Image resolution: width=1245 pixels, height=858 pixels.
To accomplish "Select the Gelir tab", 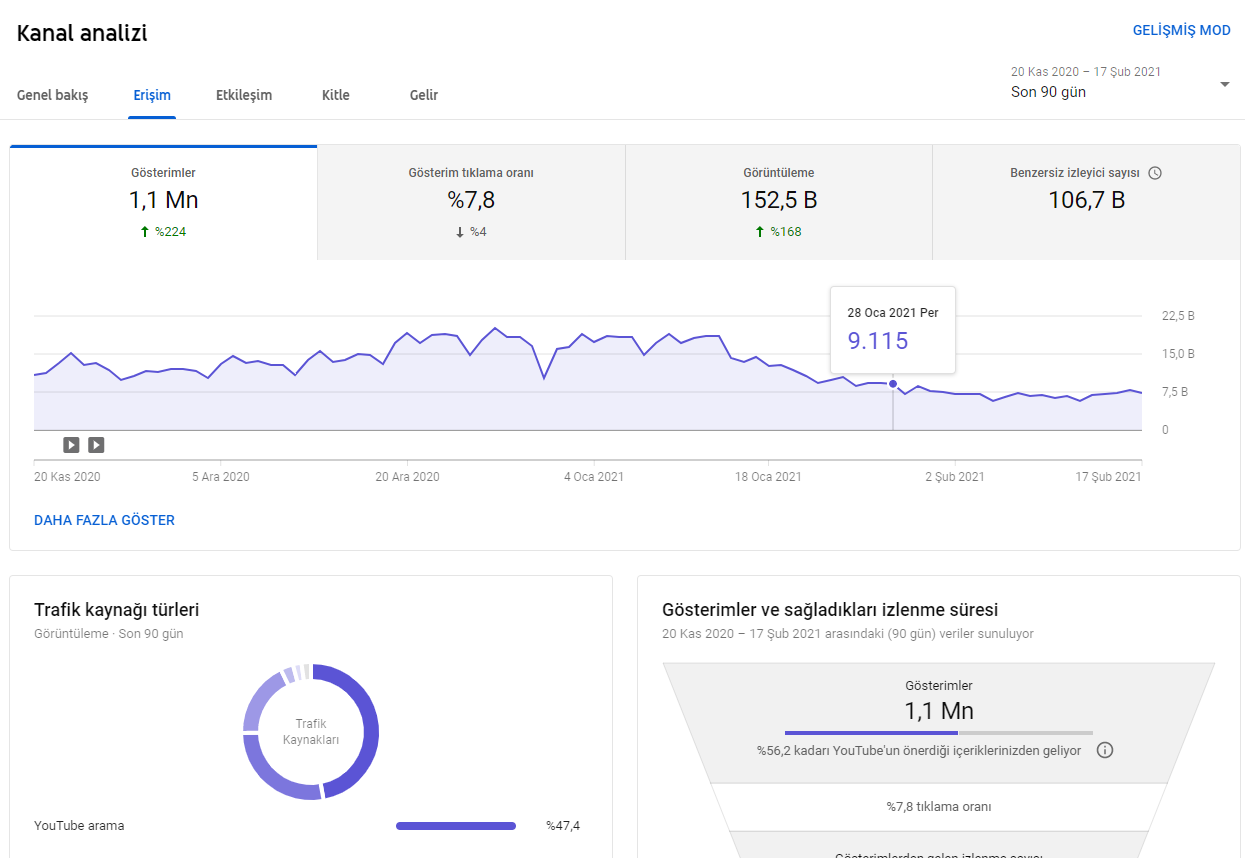I will [x=424, y=95].
